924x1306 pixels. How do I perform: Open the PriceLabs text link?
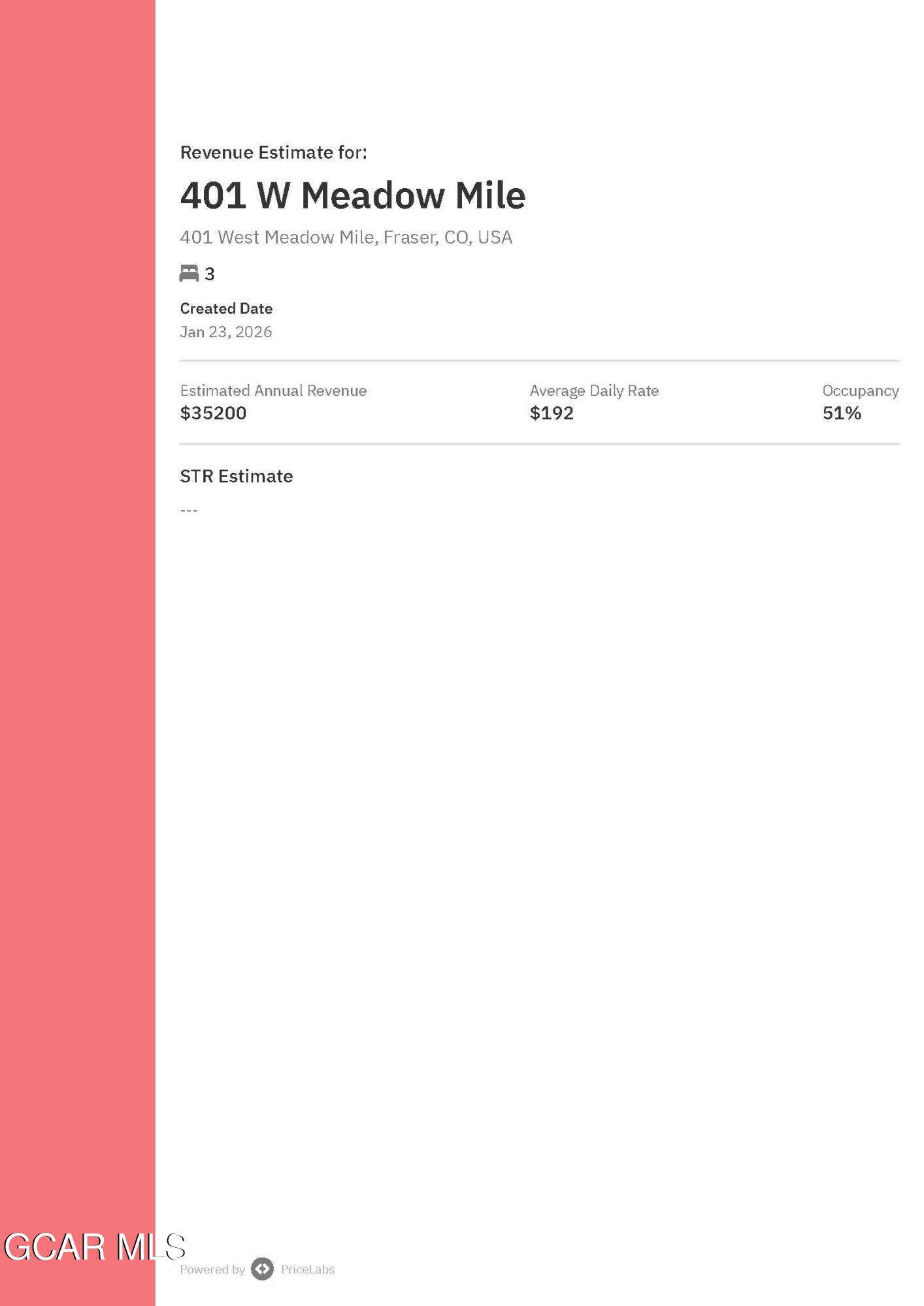[308, 1269]
